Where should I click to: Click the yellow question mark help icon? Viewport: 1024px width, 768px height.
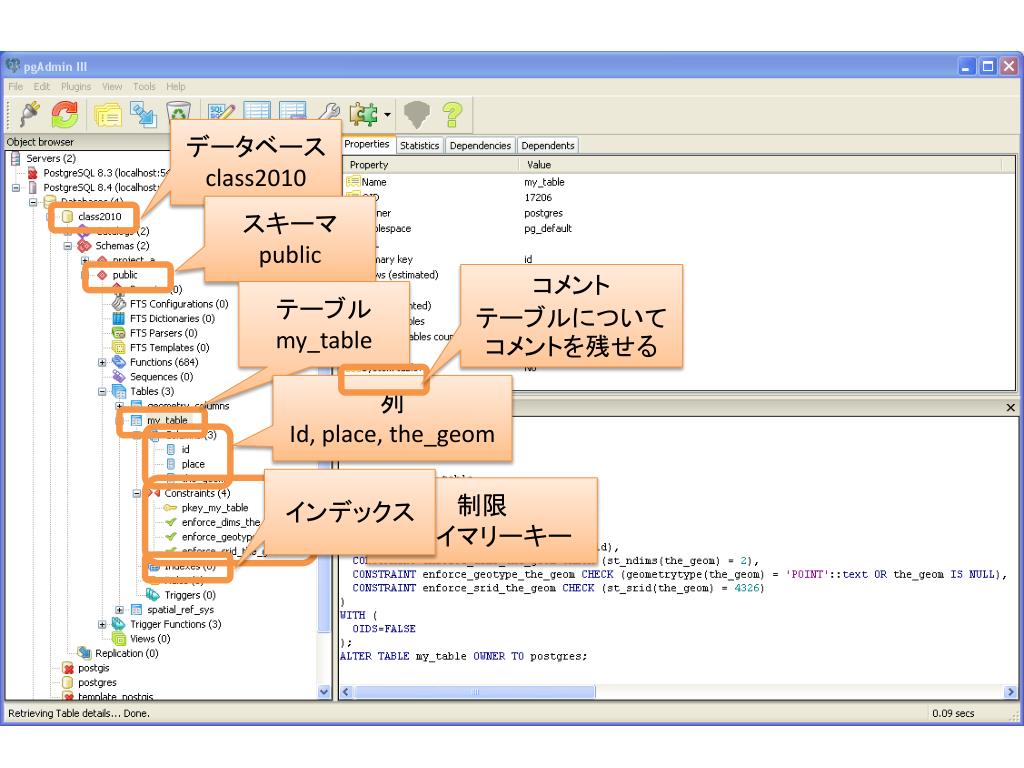pos(452,115)
